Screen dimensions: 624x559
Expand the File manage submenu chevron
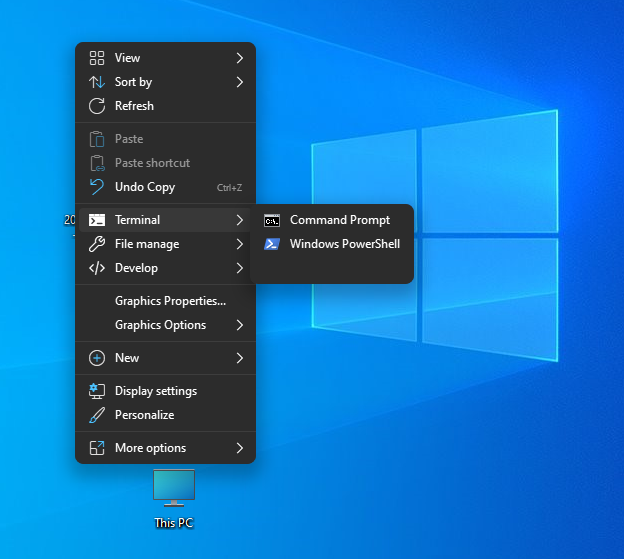(x=240, y=244)
